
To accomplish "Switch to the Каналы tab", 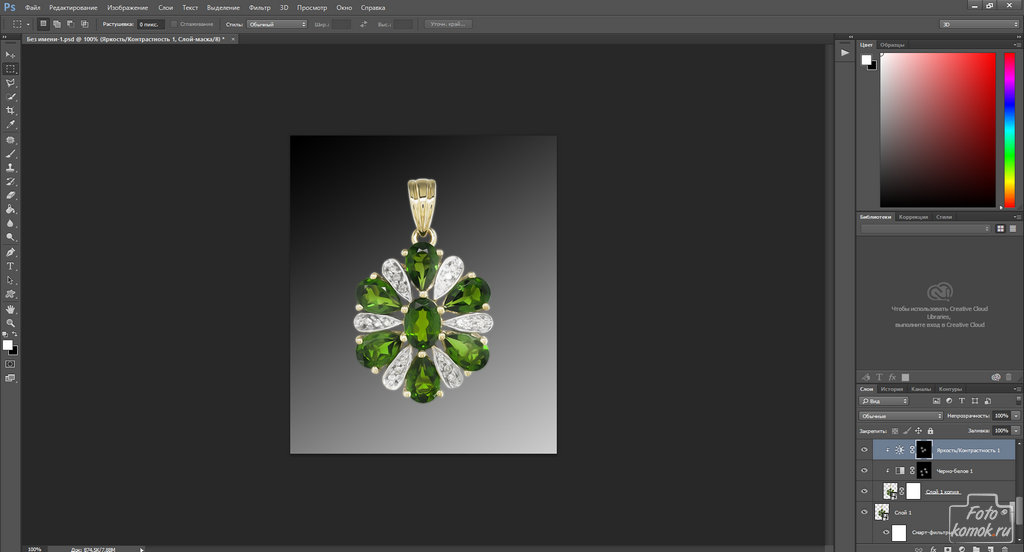I will [921, 389].
